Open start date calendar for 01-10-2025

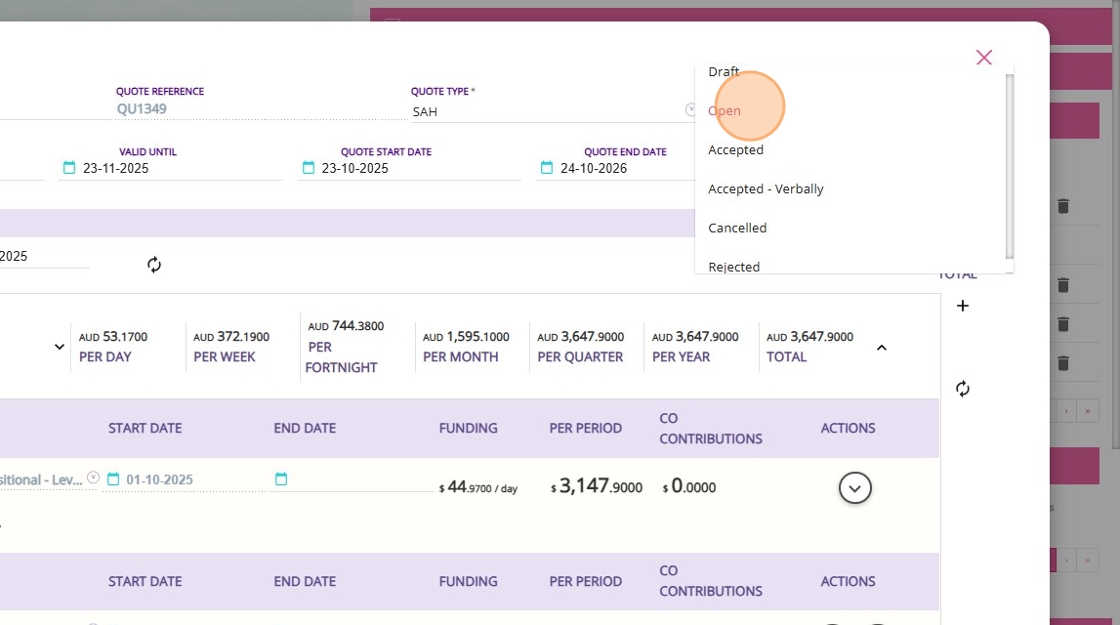pos(113,479)
